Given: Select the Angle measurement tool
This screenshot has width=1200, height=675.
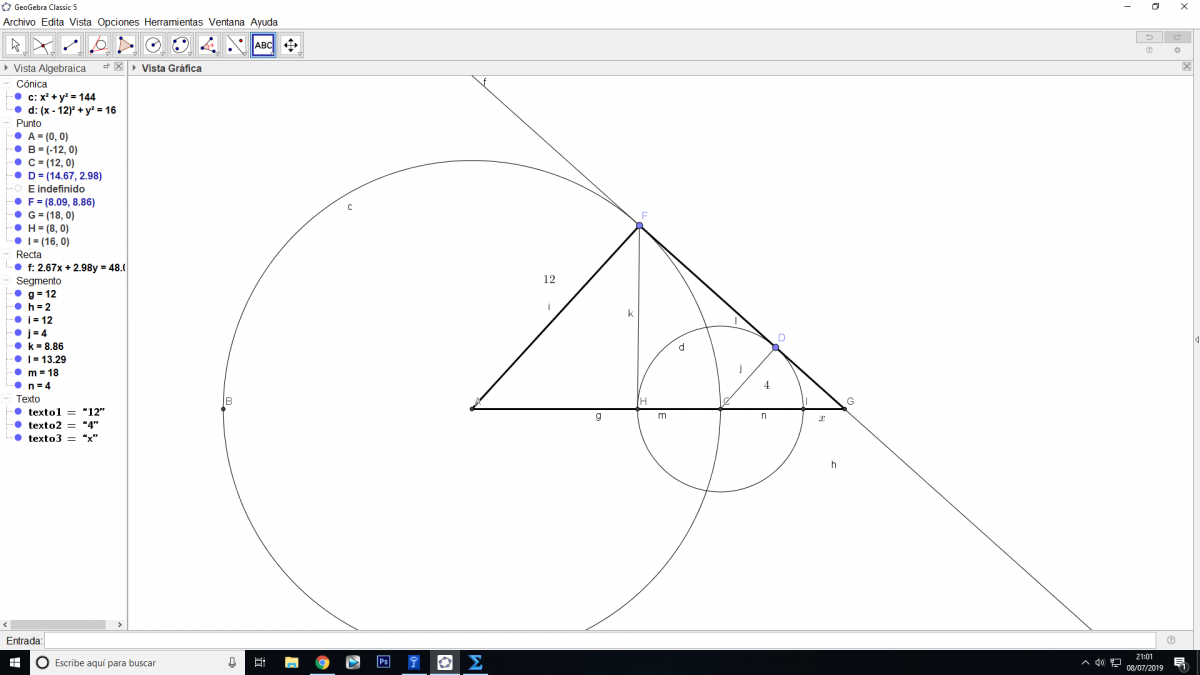Looking at the screenshot, I should pyautogui.click(x=208, y=45).
